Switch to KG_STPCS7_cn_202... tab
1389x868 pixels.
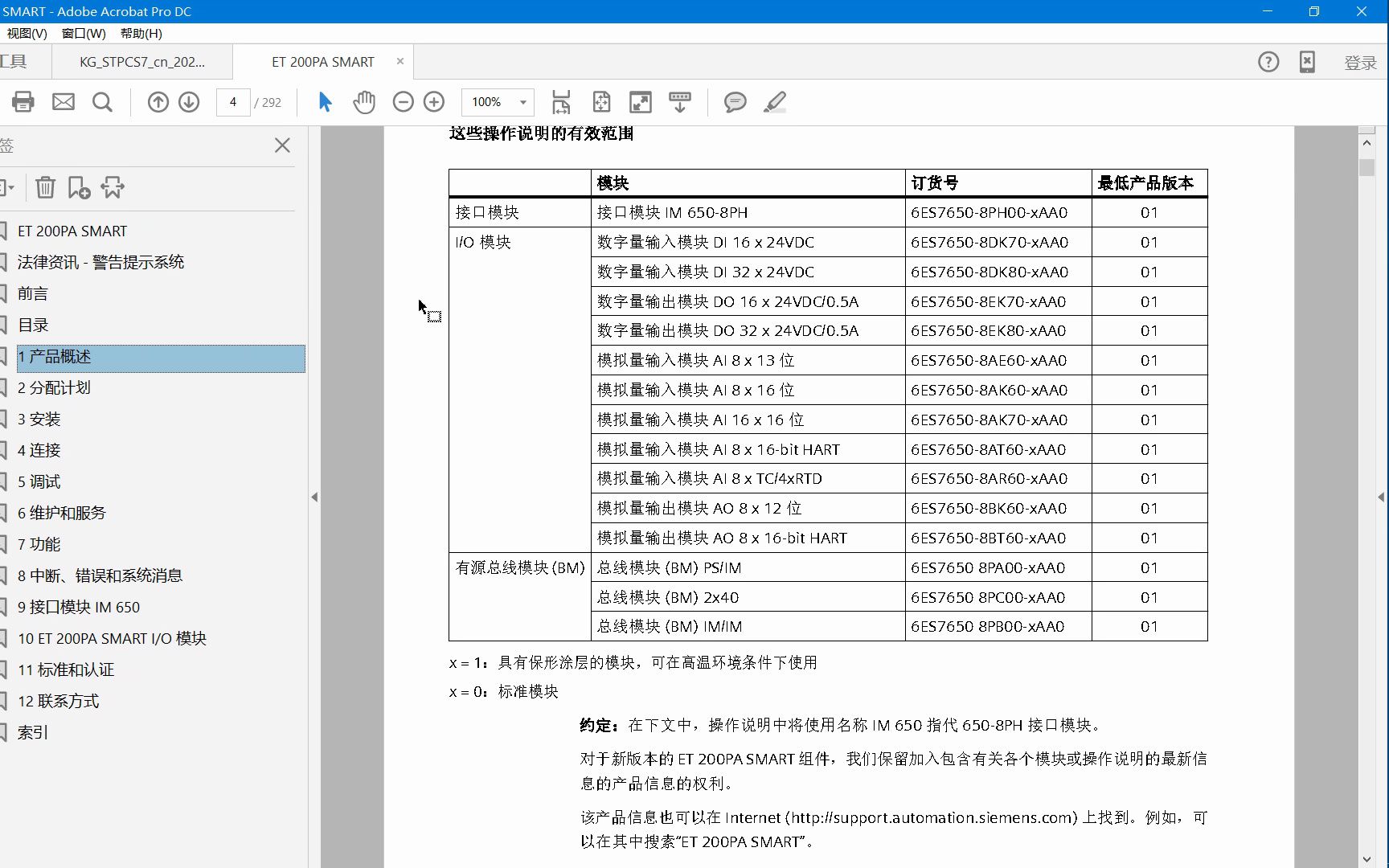coord(142,62)
